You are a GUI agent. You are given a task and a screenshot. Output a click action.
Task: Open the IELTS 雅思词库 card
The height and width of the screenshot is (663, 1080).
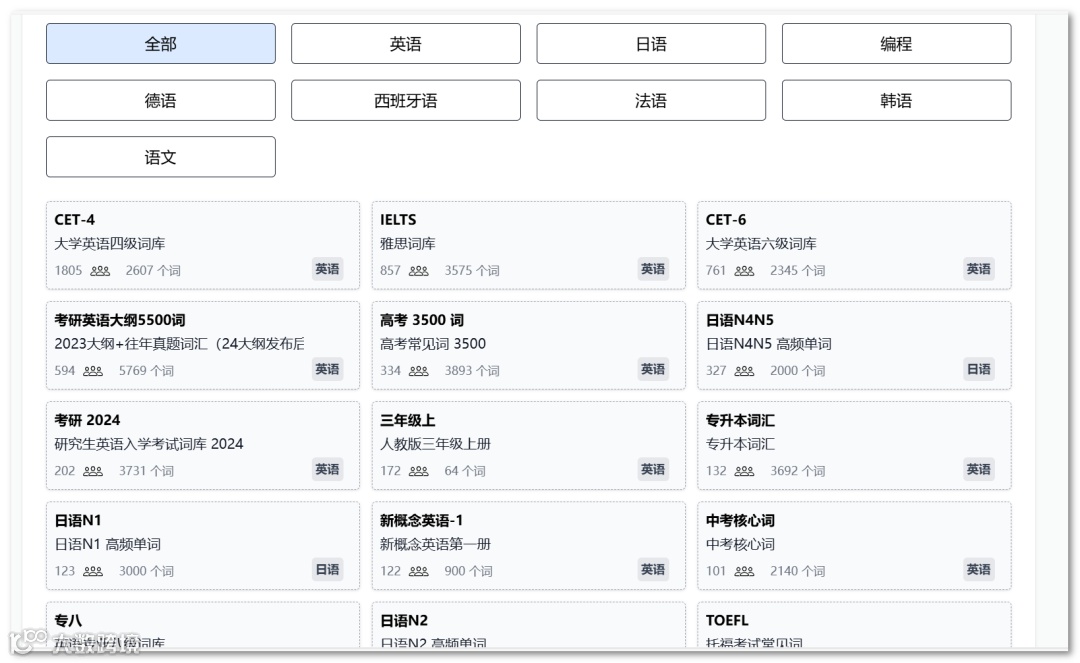528,245
